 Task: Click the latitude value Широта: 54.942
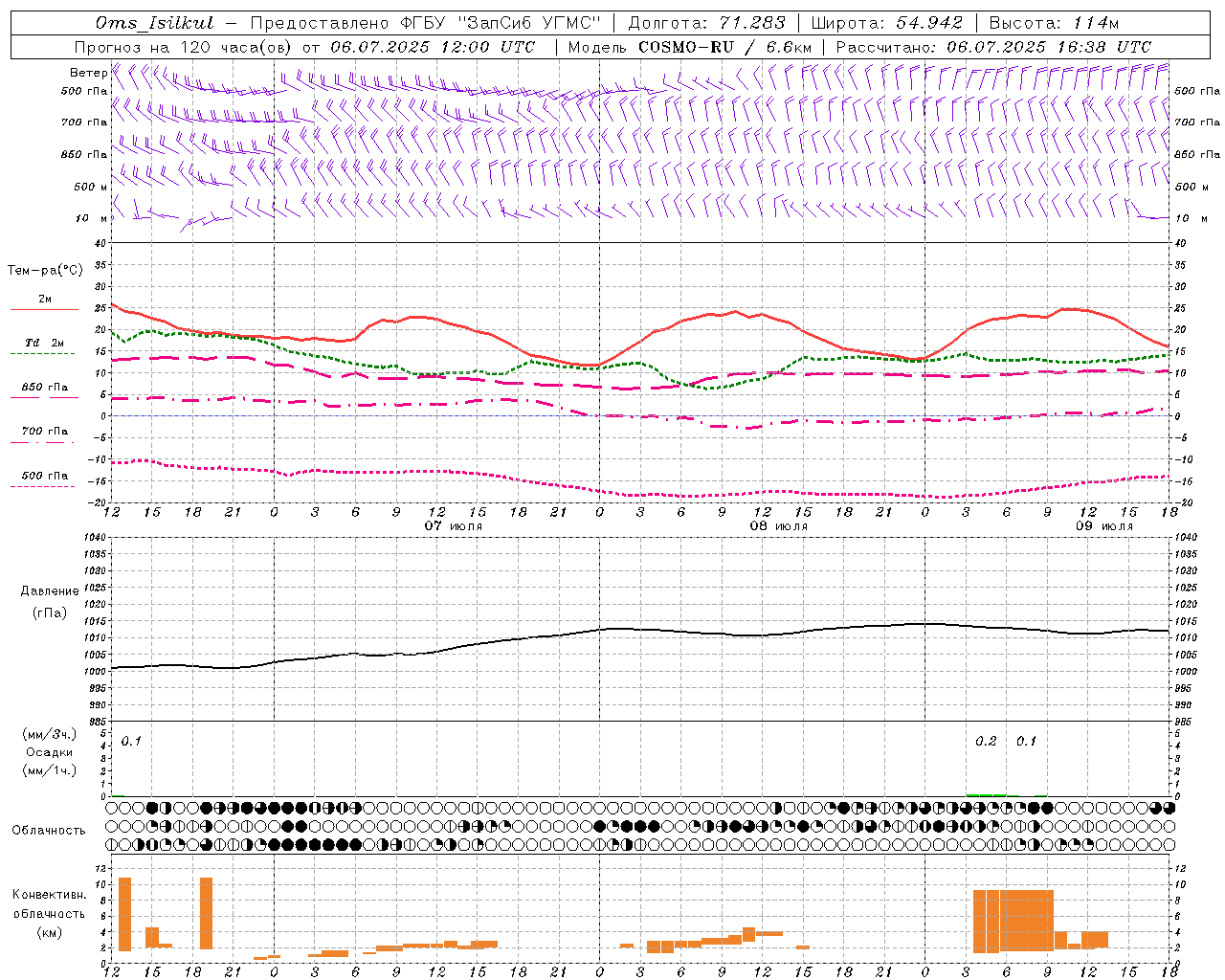pyautogui.click(x=886, y=23)
